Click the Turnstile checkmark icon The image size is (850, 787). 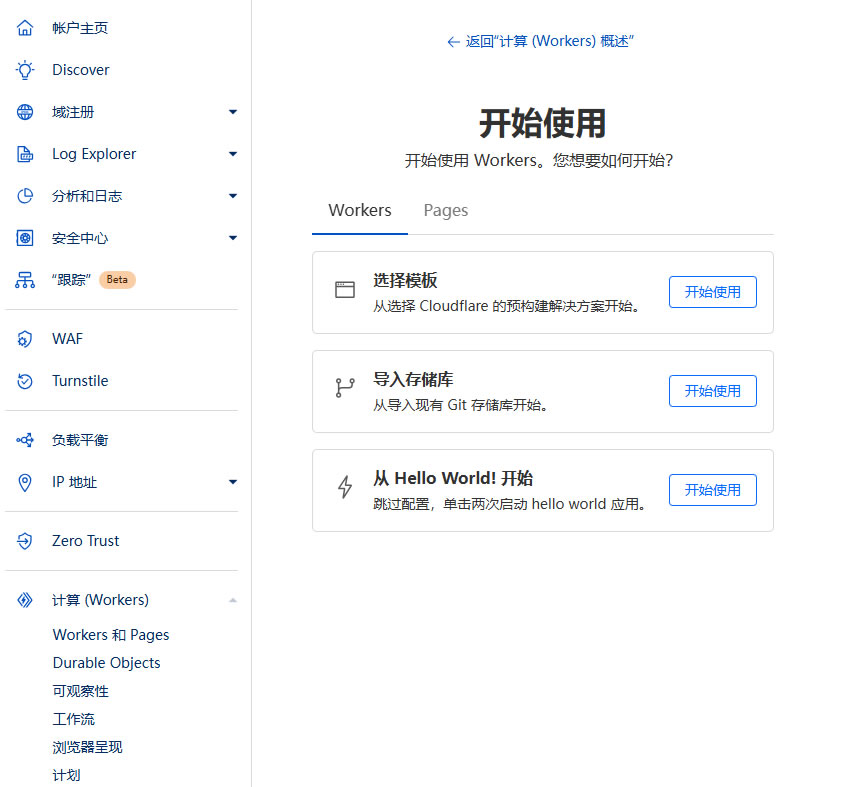[x=25, y=381]
